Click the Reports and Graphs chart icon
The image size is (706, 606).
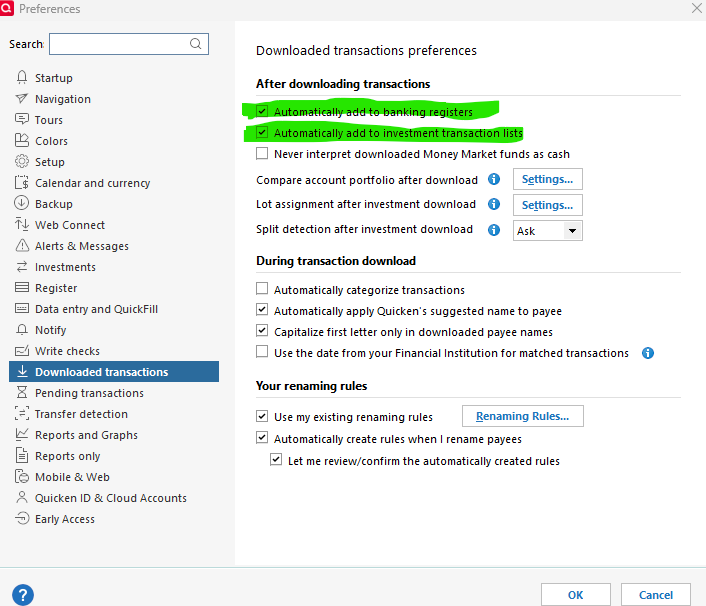[22, 434]
